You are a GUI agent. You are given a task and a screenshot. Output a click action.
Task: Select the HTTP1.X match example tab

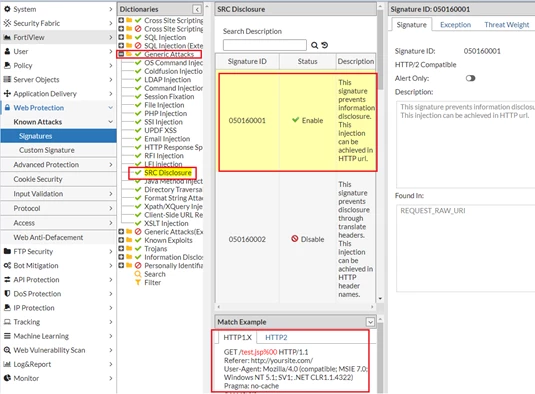[237, 337]
